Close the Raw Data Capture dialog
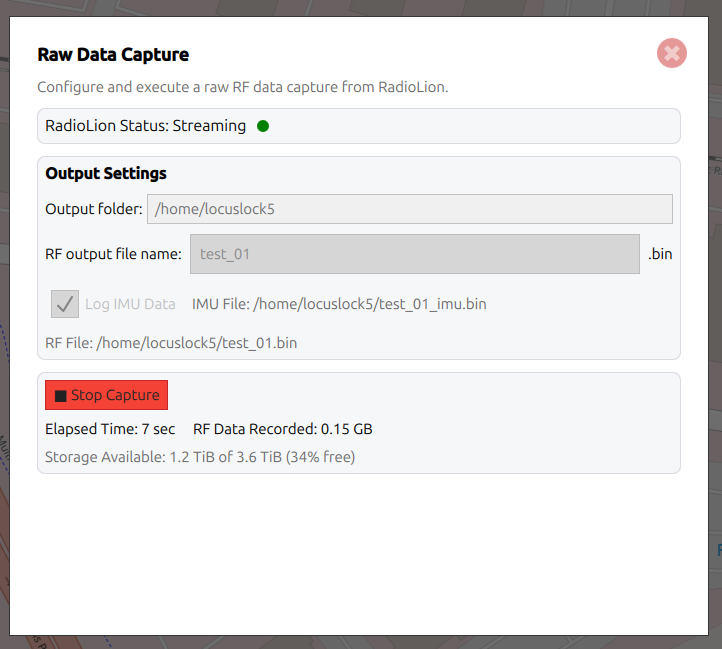 [672, 53]
